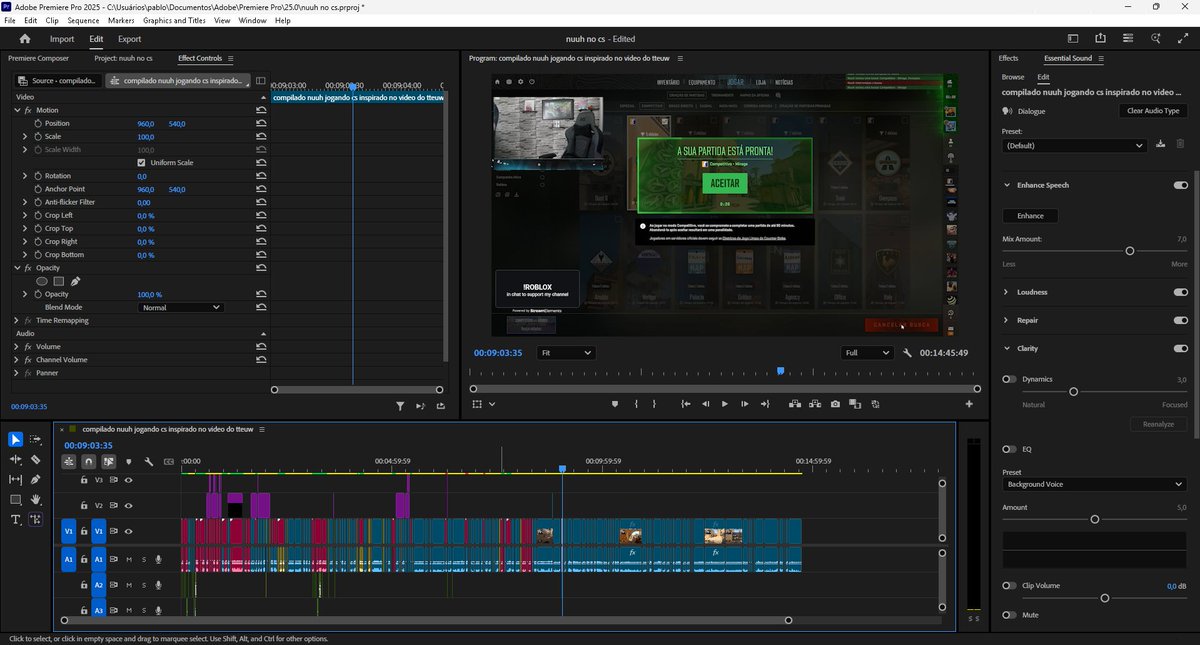Reset Position parameter
This screenshot has height=645, width=1200.
click(261, 124)
